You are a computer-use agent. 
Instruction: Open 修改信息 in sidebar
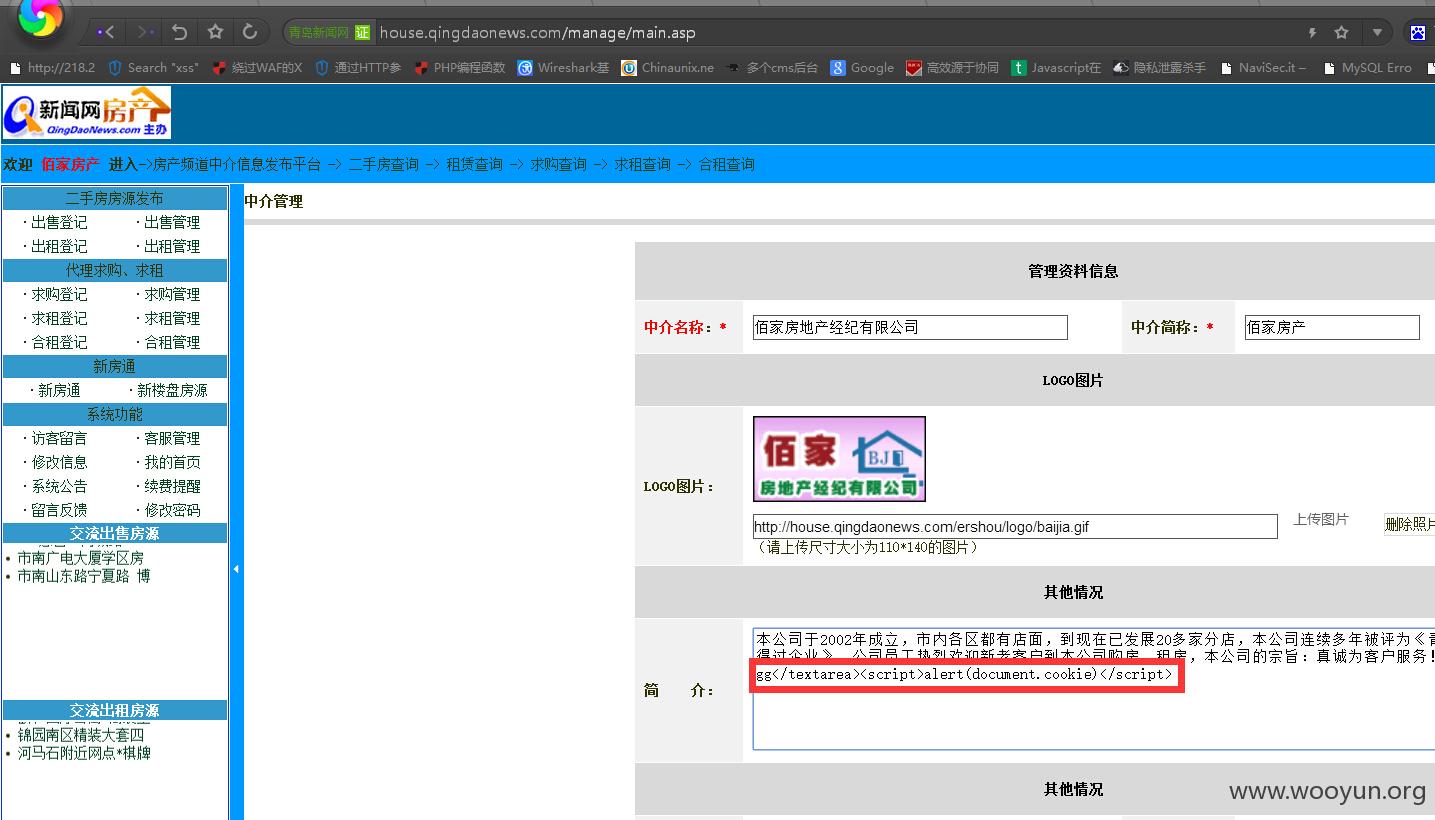click(59, 462)
